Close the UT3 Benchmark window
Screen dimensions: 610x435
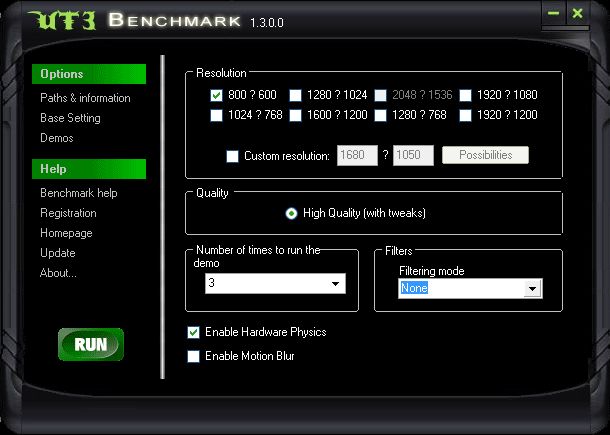pyautogui.click(x=579, y=14)
